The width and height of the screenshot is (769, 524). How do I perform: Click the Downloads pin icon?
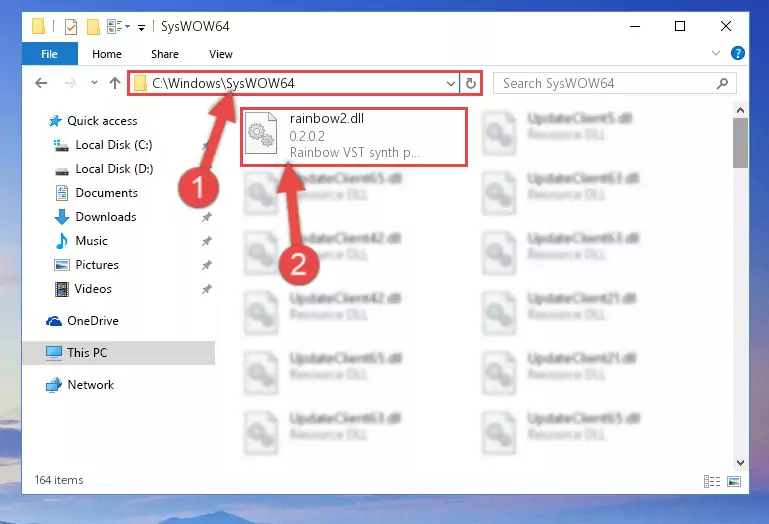coord(206,217)
